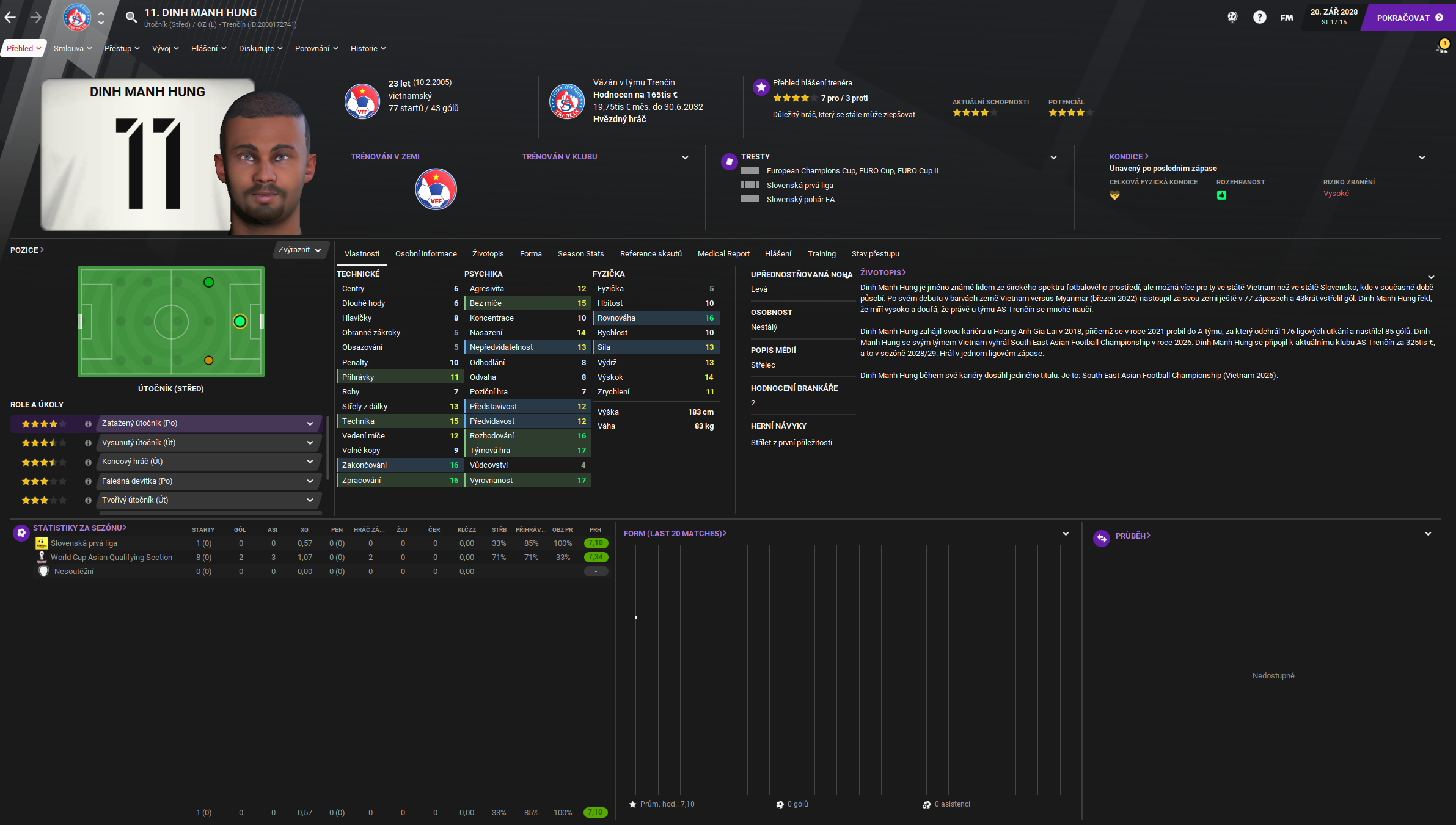Open the search magnifier icon

tap(131, 17)
